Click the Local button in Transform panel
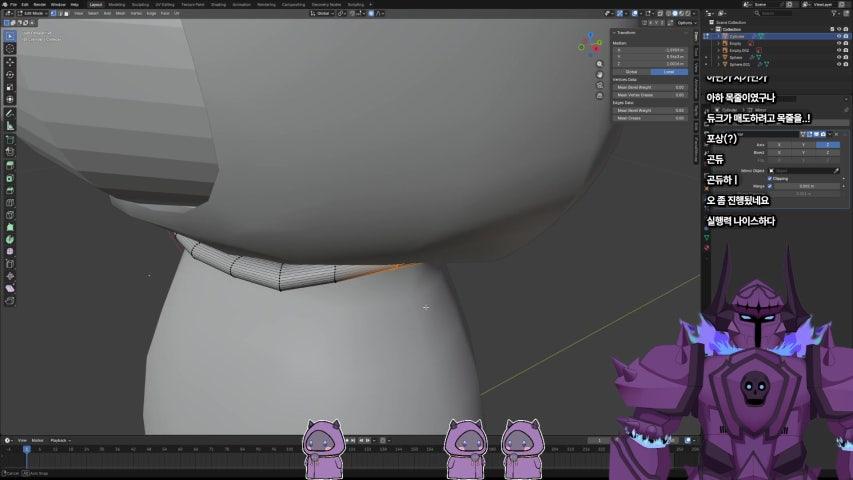The height and width of the screenshot is (480, 853). 669,72
